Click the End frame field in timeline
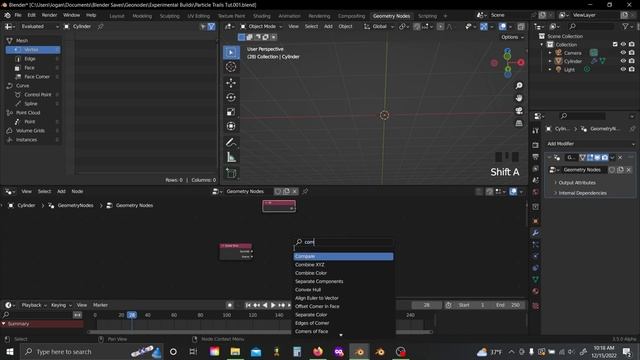640x360 pixels. [x=508, y=305]
